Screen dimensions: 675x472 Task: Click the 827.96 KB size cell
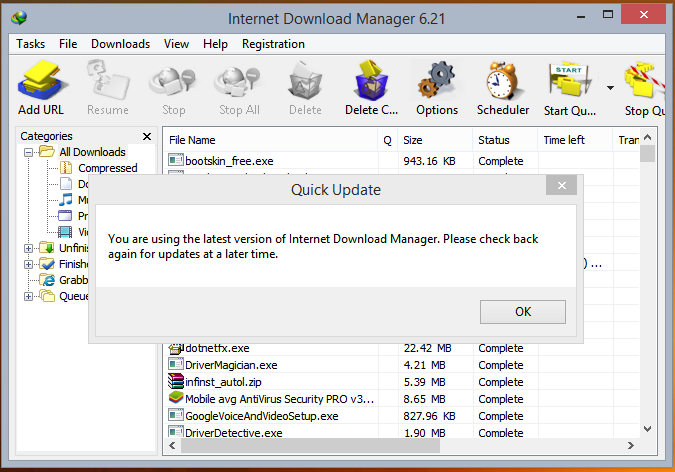pos(429,416)
